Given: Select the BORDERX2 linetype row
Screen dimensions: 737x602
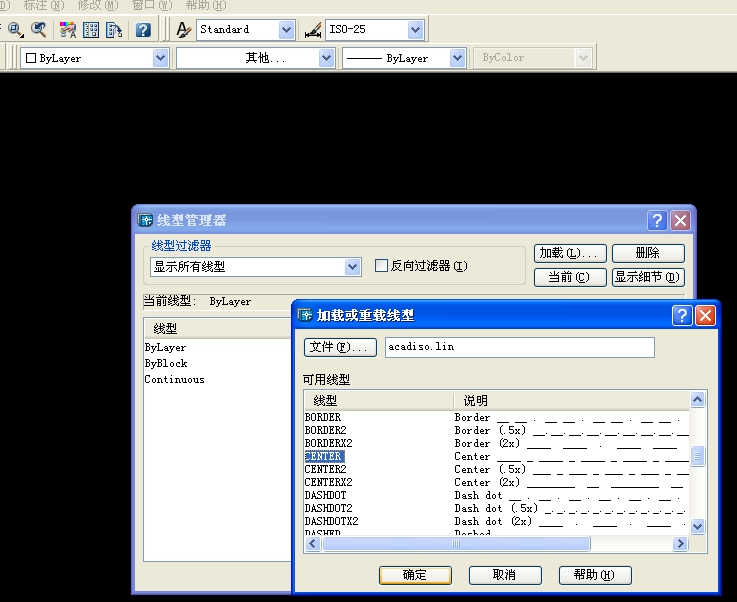Looking at the screenshot, I should tap(496, 444).
